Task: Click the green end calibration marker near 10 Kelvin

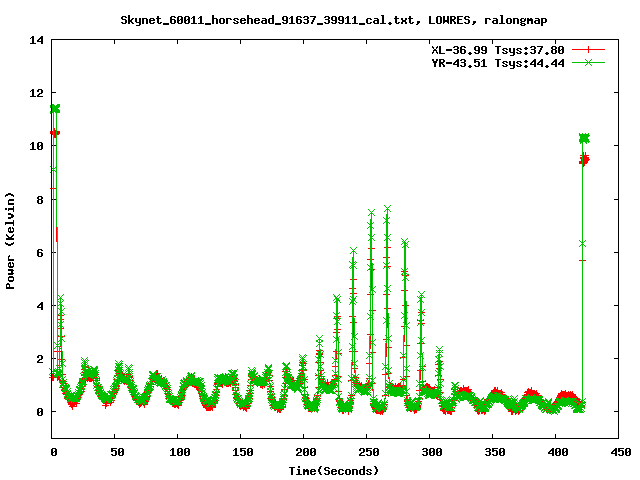Action: click(584, 139)
